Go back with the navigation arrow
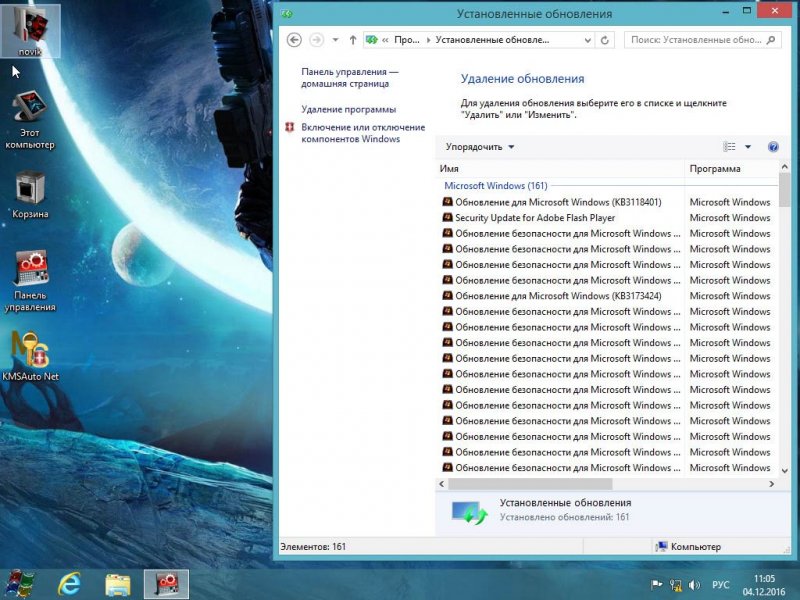Screen dimensions: 800x600 pyautogui.click(x=294, y=40)
